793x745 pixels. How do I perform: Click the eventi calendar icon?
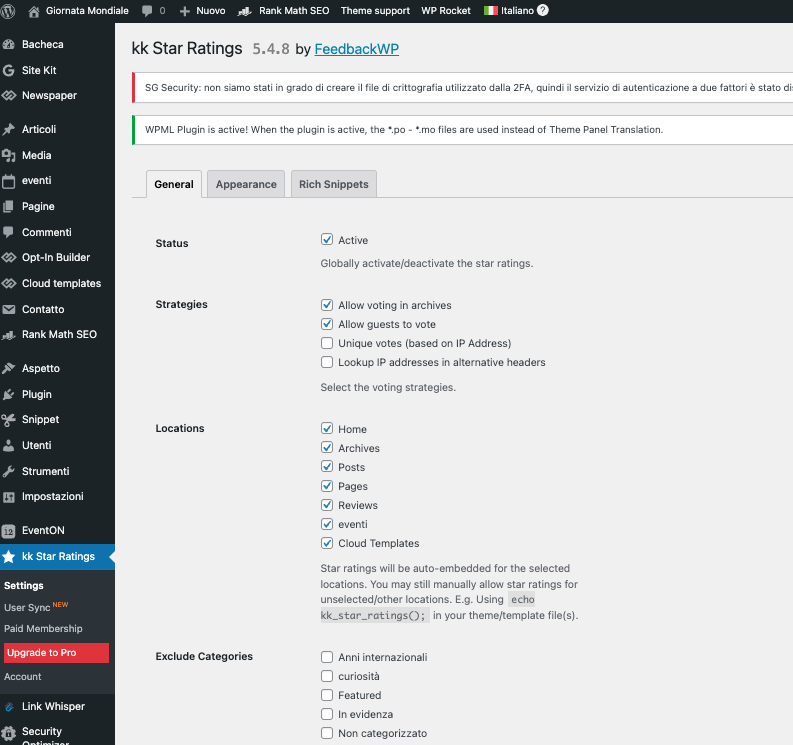point(8,181)
